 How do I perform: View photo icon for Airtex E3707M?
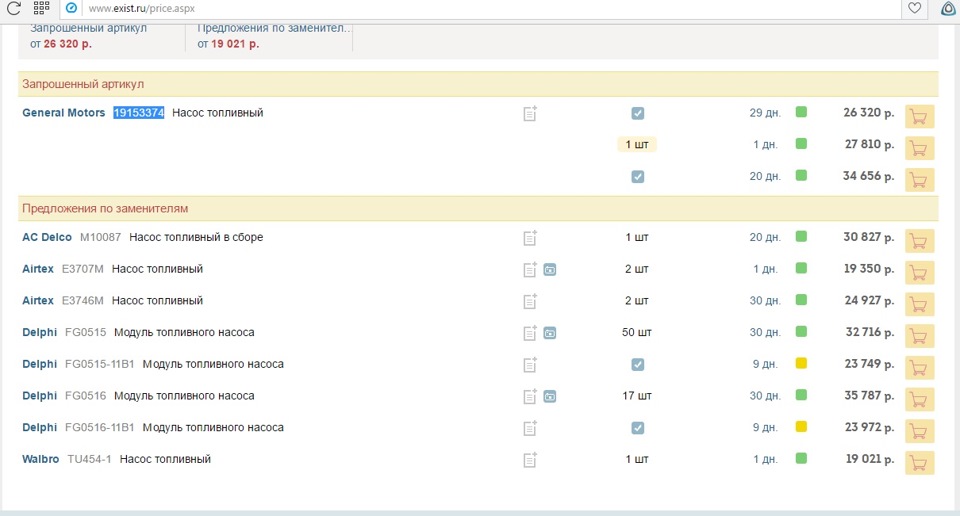click(550, 269)
